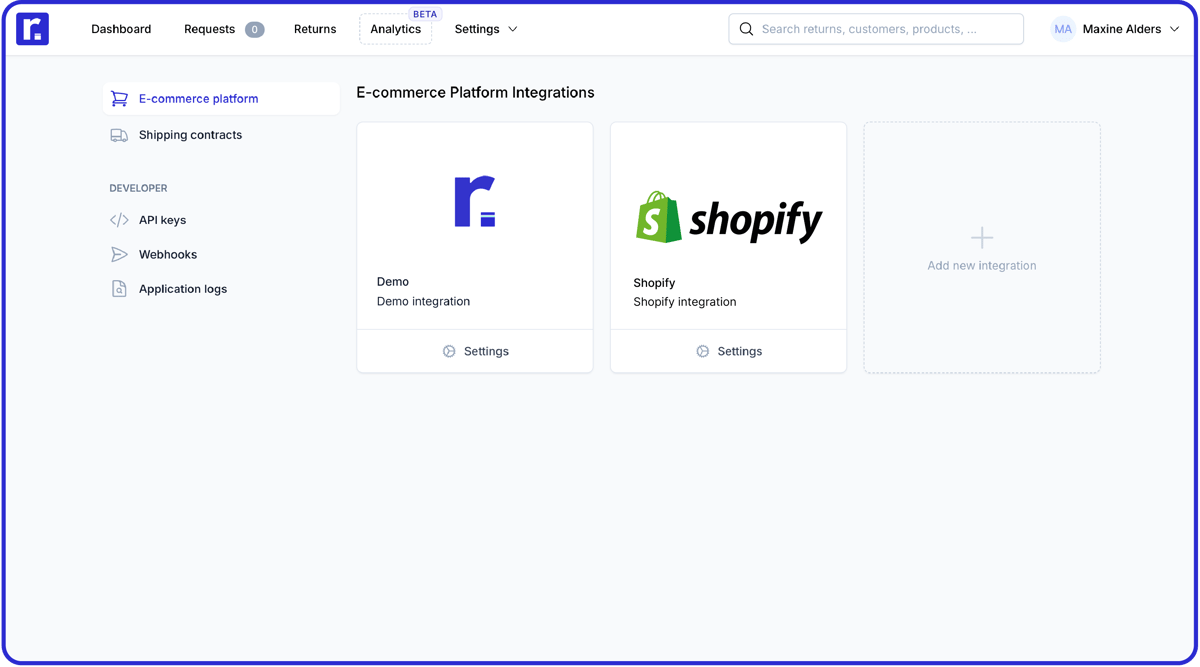Open the Maxine Alders account menu
Viewport: 1200px width, 667px height.
click(1116, 29)
